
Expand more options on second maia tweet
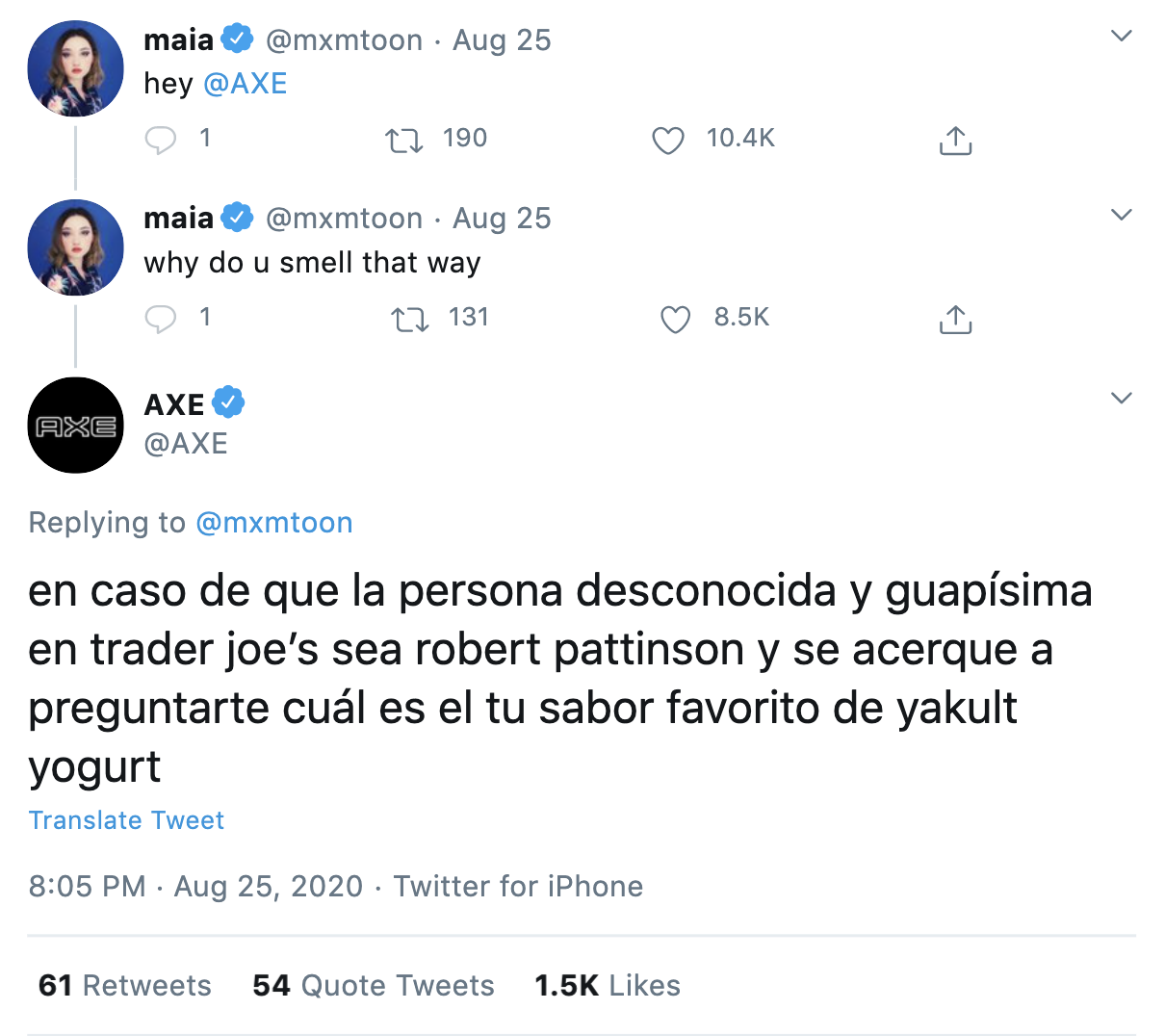(x=1121, y=215)
